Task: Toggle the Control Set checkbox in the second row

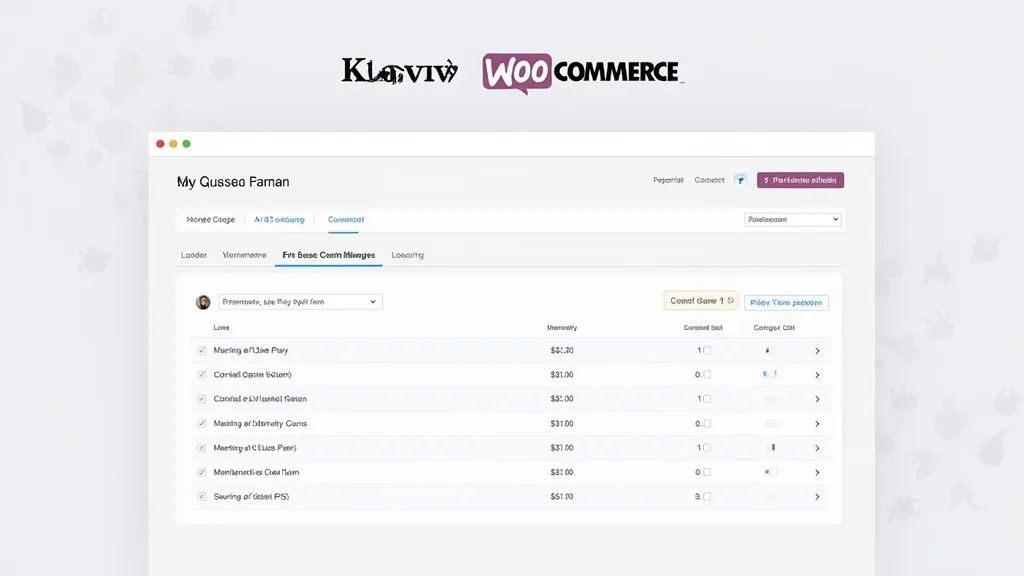Action: click(x=707, y=374)
